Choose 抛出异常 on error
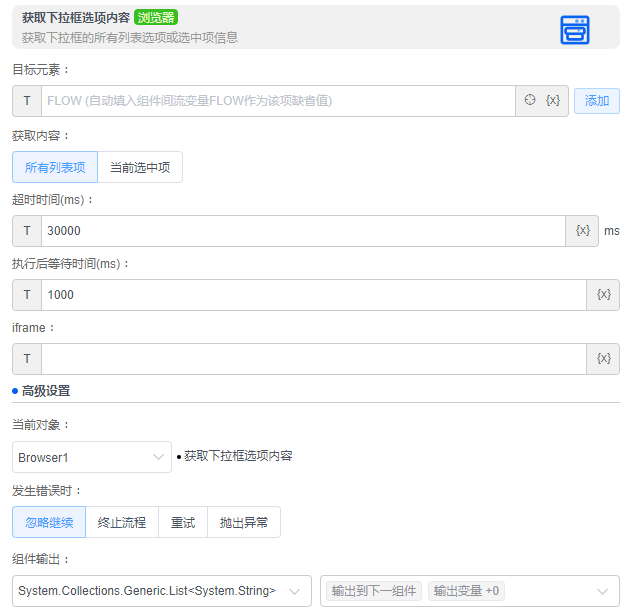 click(x=244, y=522)
